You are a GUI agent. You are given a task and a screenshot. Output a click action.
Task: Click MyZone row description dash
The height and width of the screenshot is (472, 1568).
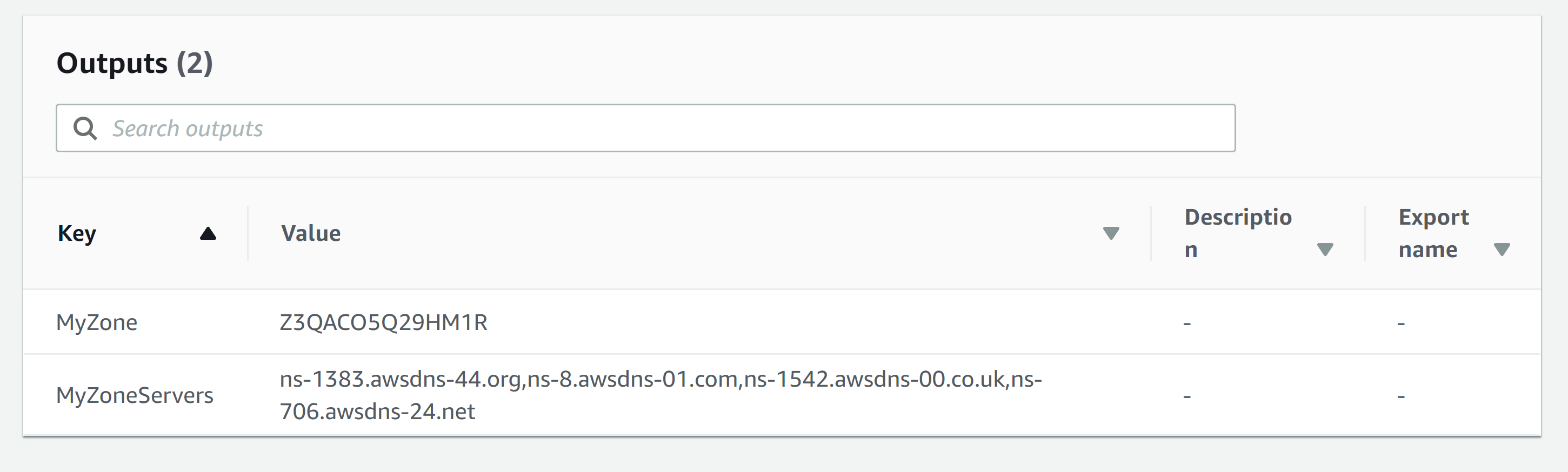coord(1187,323)
